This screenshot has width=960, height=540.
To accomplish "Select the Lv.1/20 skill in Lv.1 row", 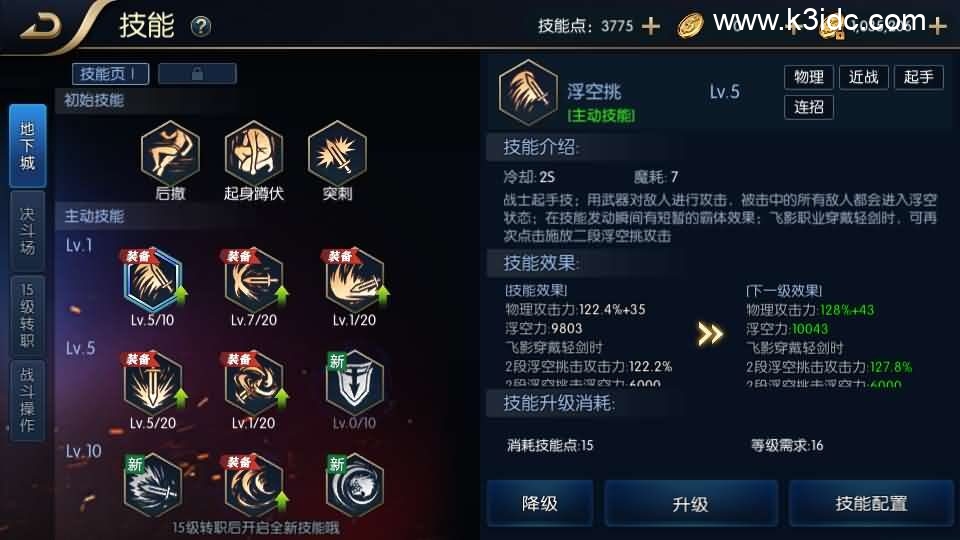I will [x=354, y=280].
